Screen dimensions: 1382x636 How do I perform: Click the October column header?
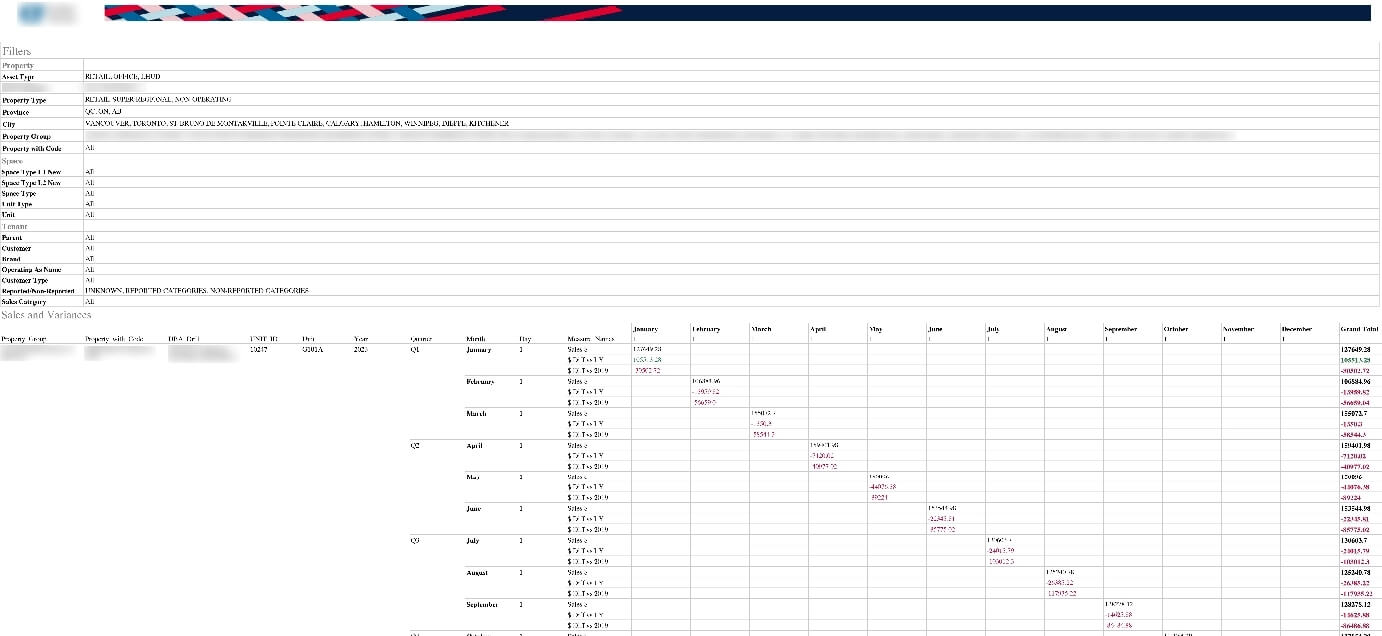pos(1176,329)
